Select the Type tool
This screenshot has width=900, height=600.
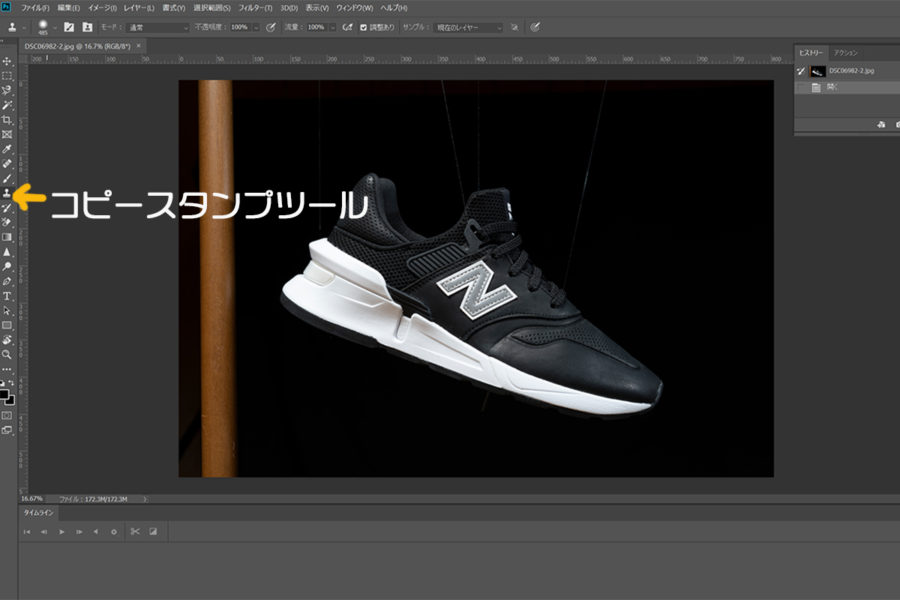(7, 296)
